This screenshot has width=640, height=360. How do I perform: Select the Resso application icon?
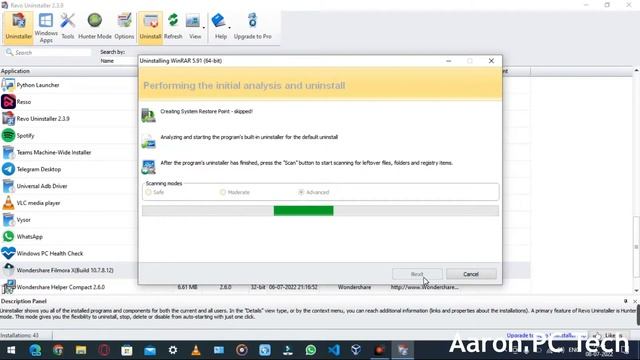click(x=8, y=102)
